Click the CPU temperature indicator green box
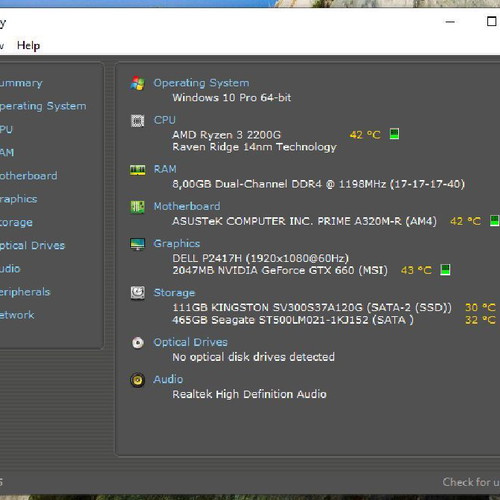This screenshot has width=500, height=500. (x=394, y=134)
